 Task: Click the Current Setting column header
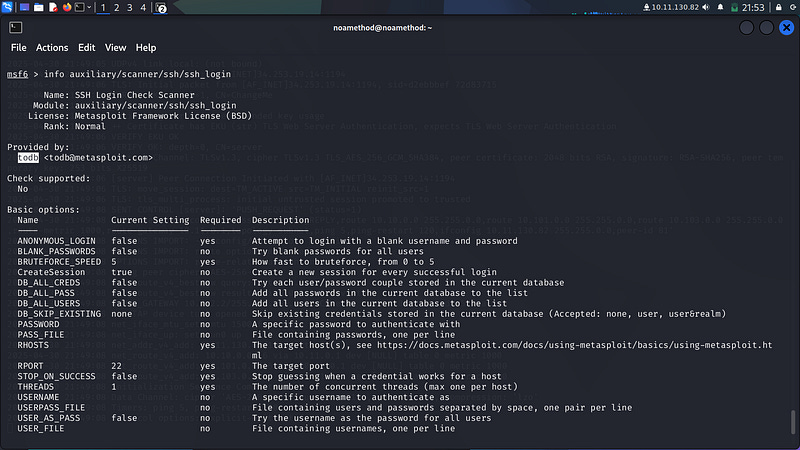151,220
